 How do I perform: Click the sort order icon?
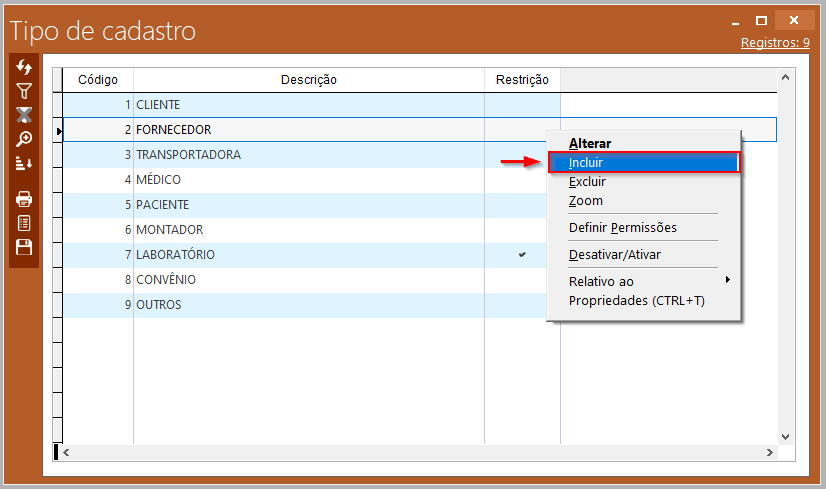click(24, 163)
